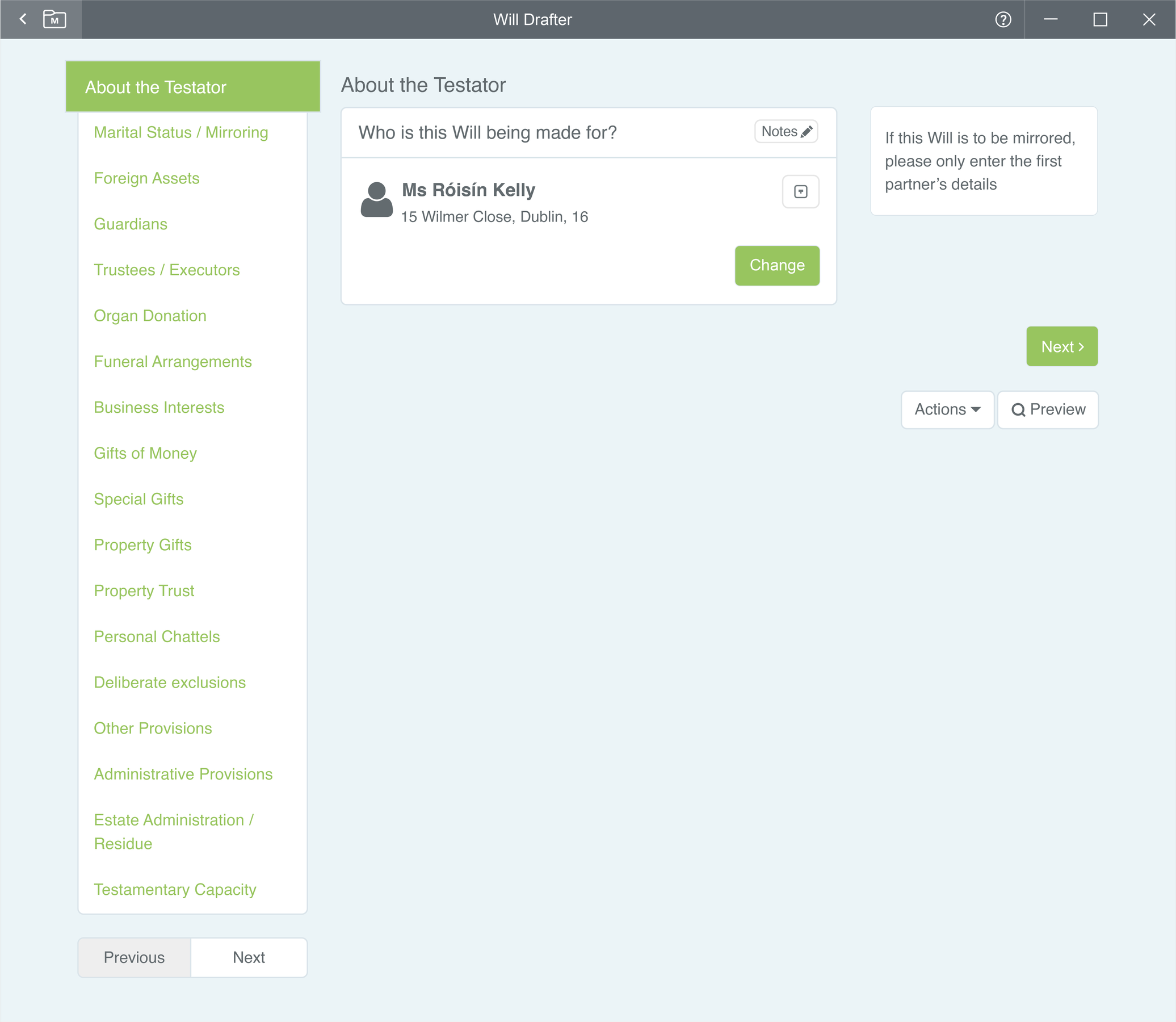Open the matter folder icon in title bar
Screen dimensions: 1176x1022
point(54,19)
